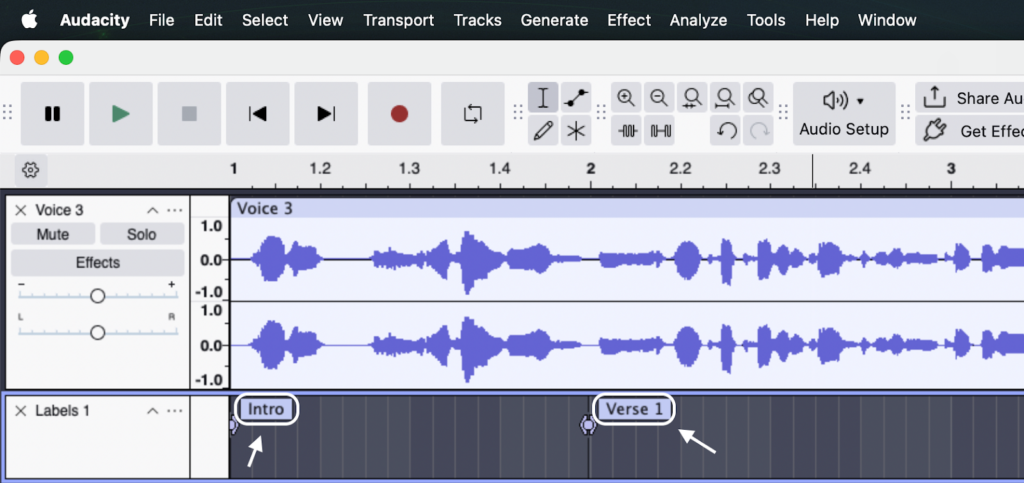Open Effects for Voice 3 track
Screen dimensions: 1024x483
click(x=97, y=263)
